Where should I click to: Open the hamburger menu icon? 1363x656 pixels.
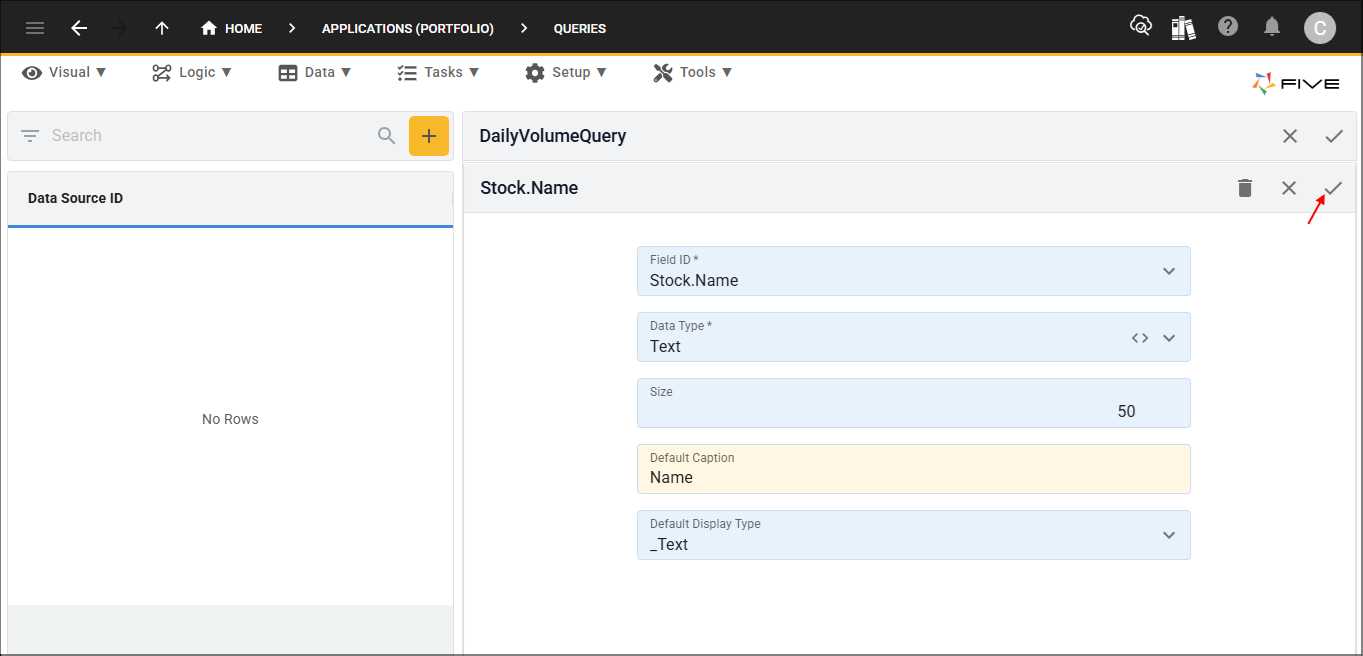point(35,28)
